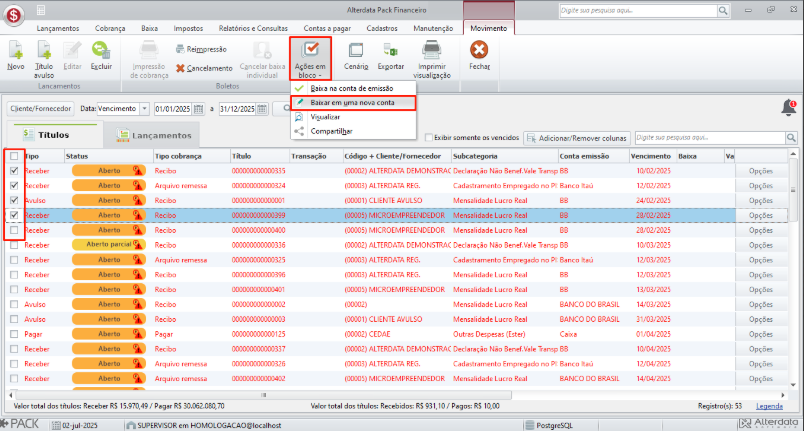Select Baixa na conta de emissão
This screenshot has height=431, width=804.
352,88
